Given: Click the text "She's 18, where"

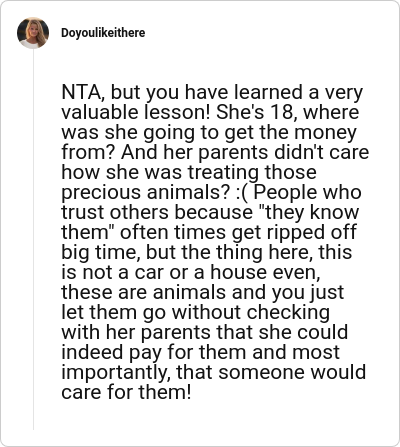Looking at the screenshot, I should (288, 112).
